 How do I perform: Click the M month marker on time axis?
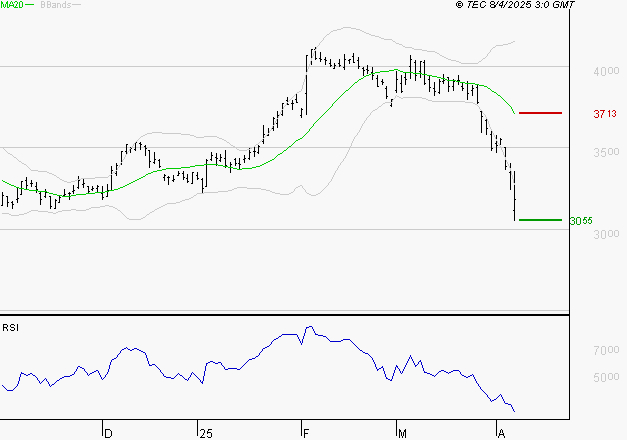(402, 434)
